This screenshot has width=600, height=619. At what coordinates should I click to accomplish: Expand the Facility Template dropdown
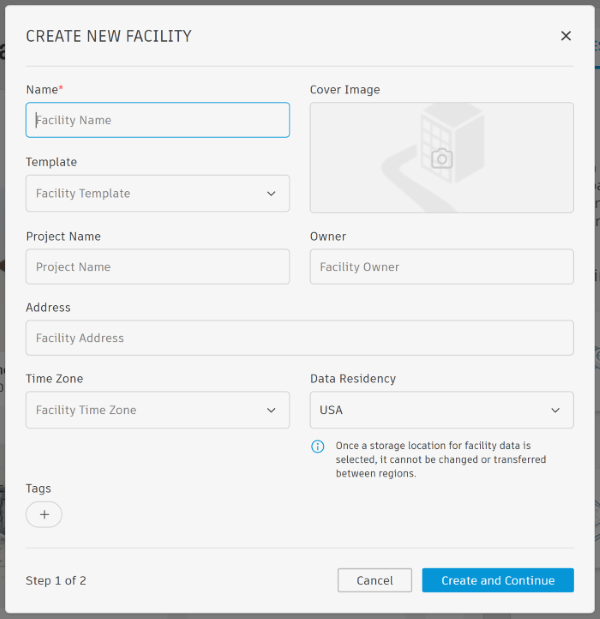point(158,194)
